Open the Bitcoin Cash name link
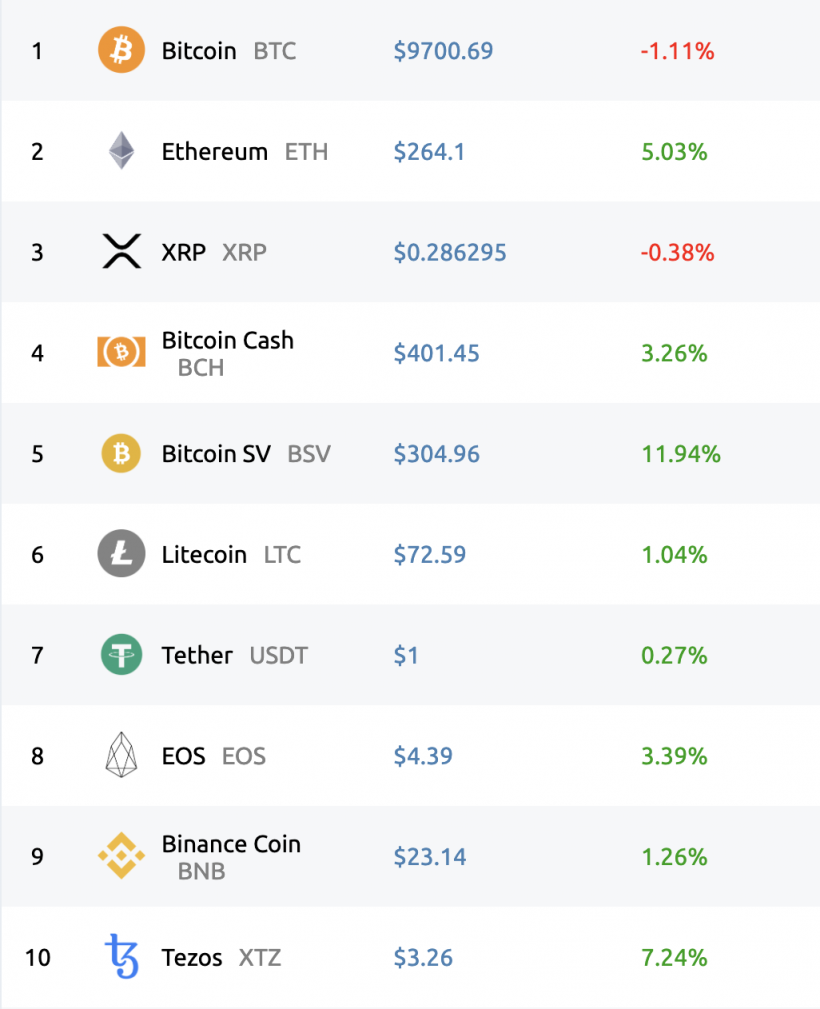820x1009 pixels. (227, 340)
